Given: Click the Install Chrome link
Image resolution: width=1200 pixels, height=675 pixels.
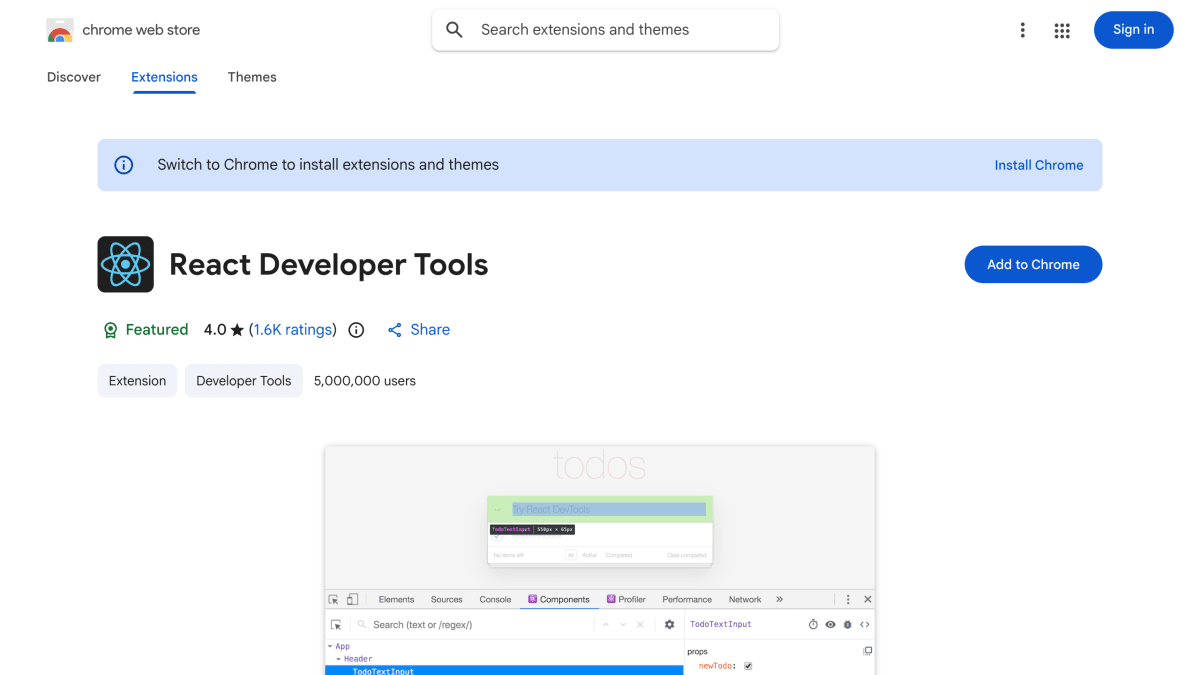Looking at the screenshot, I should (1039, 165).
